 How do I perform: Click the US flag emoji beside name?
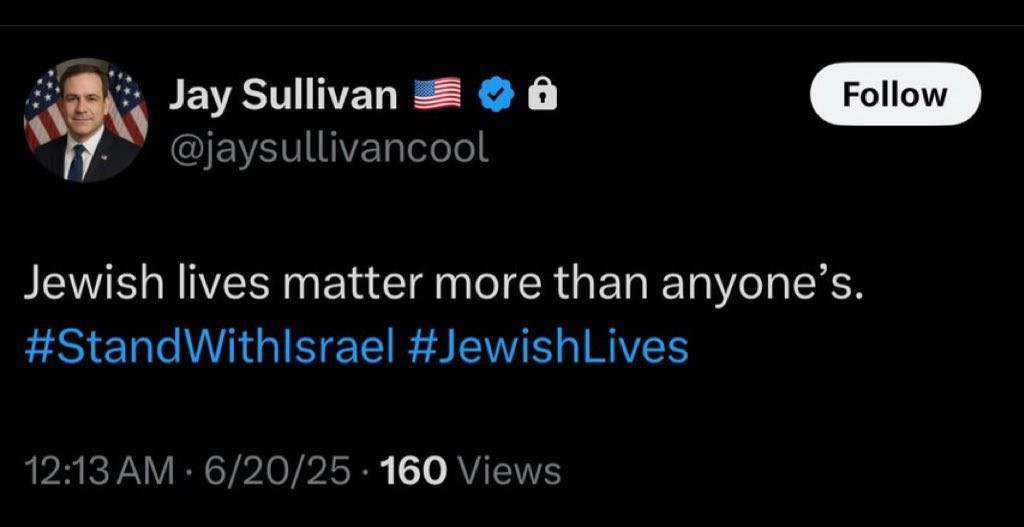[436, 95]
